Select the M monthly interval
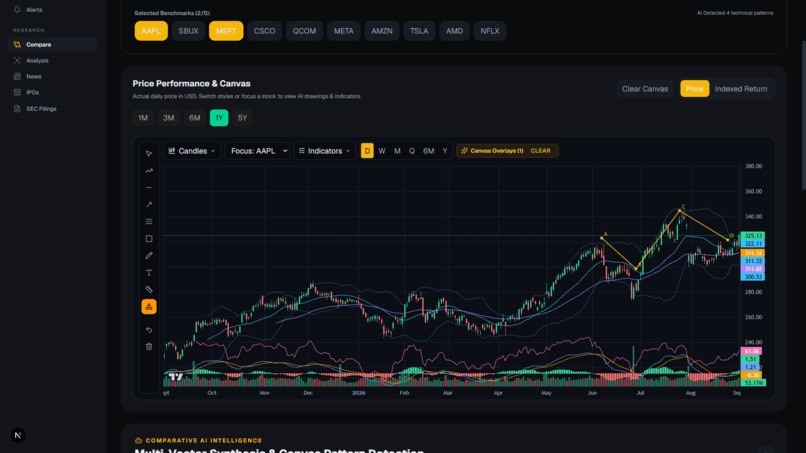806x453 pixels. tap(397, 151)
